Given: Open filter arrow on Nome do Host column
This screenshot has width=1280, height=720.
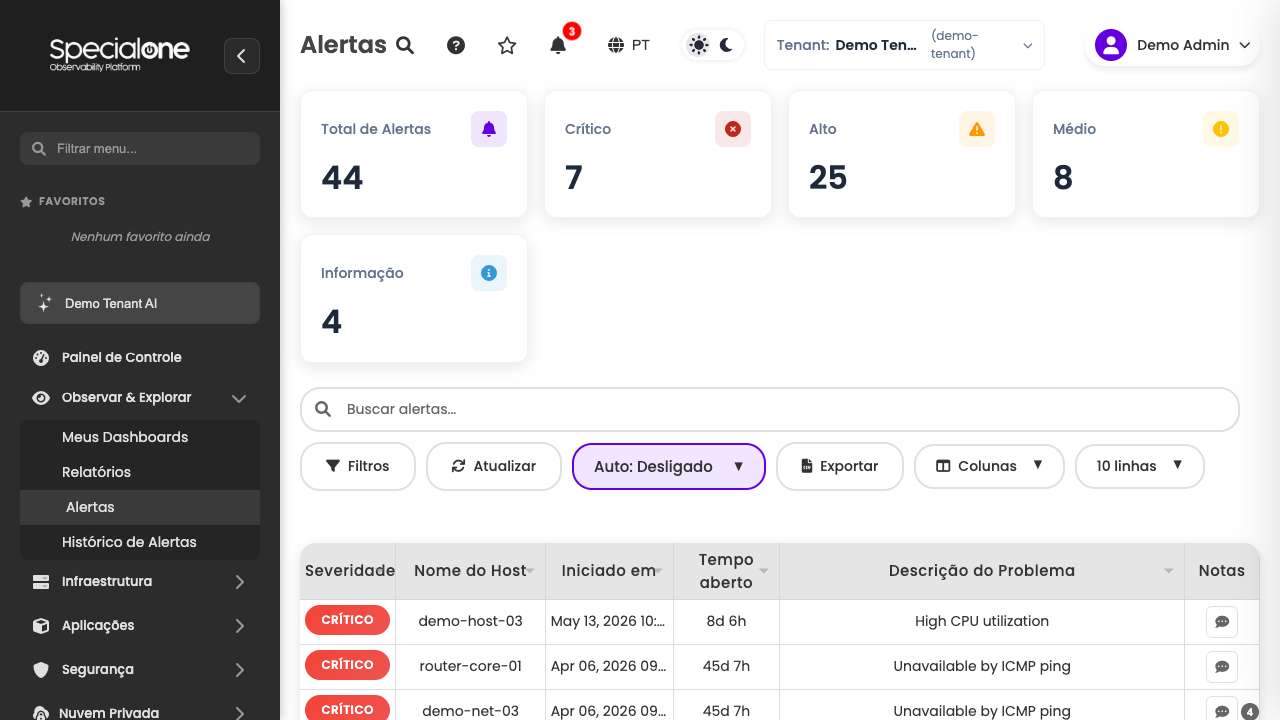Looking at the screenshot, I should (x=531, y=571).
